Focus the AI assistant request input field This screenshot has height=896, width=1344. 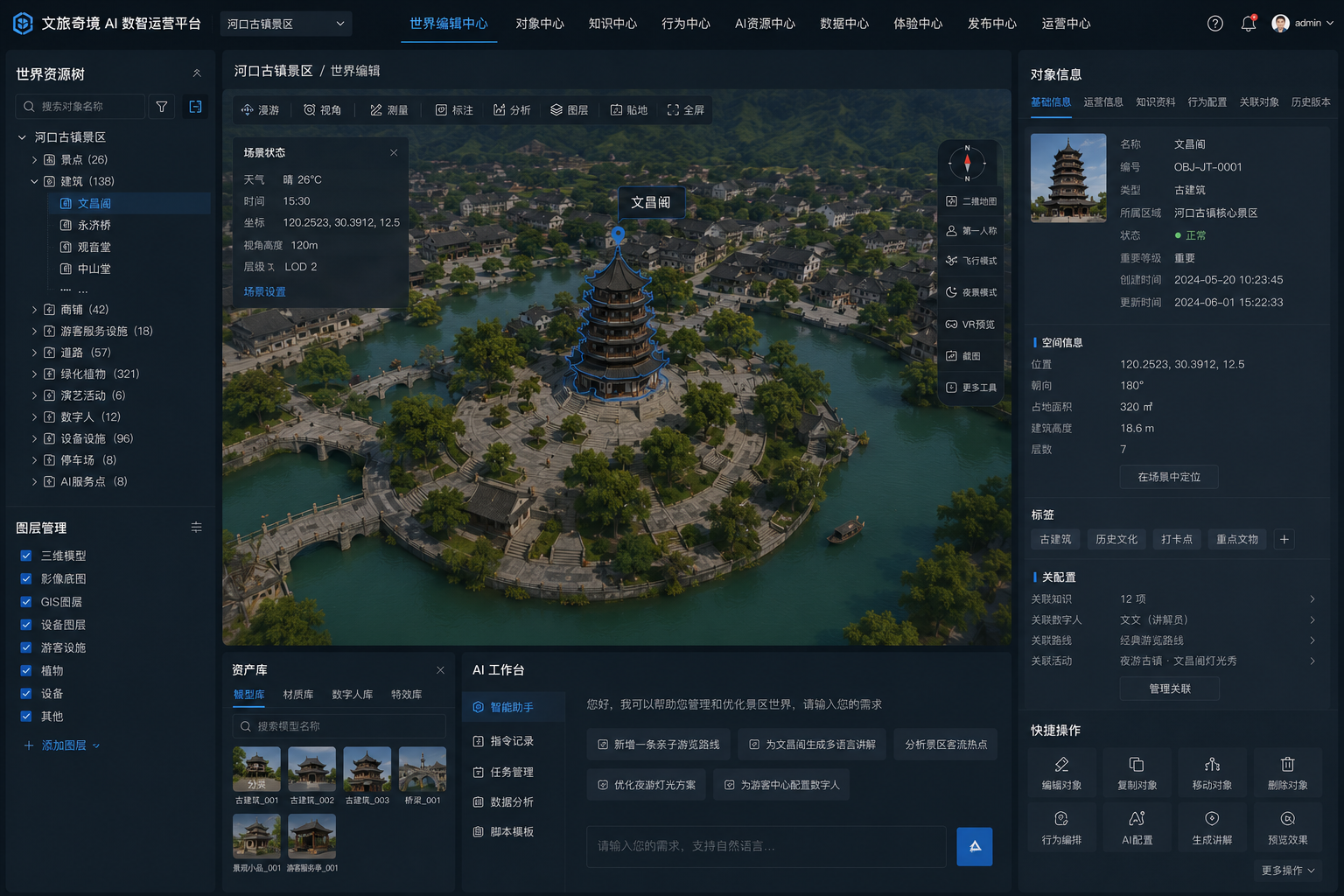point(766,846)
